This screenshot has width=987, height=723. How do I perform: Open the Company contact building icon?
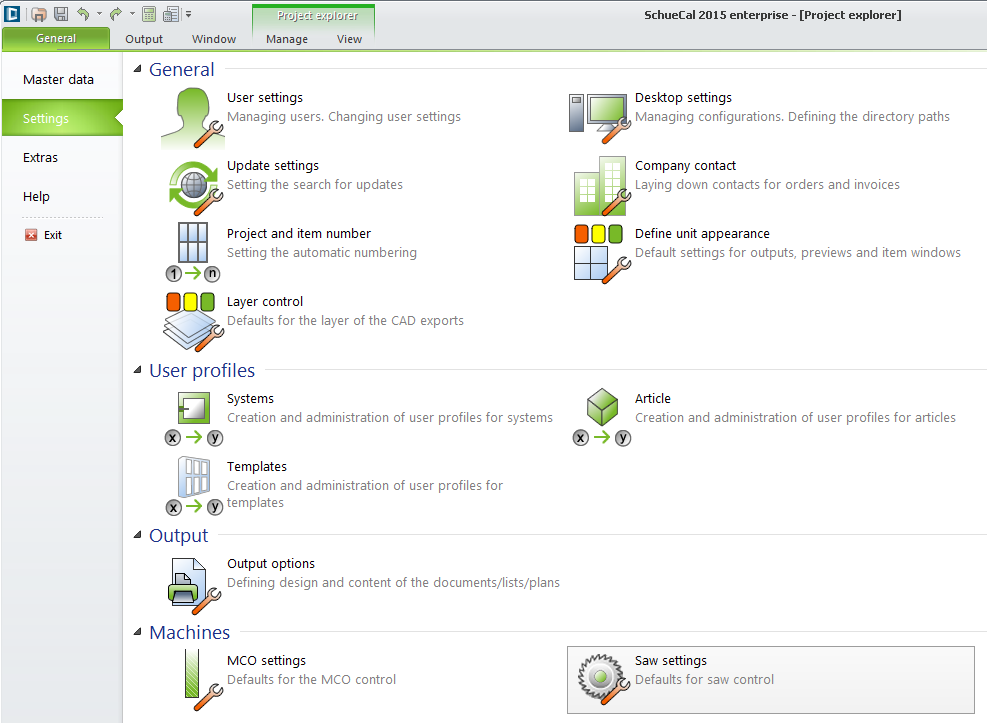click(x=599, y=186)
